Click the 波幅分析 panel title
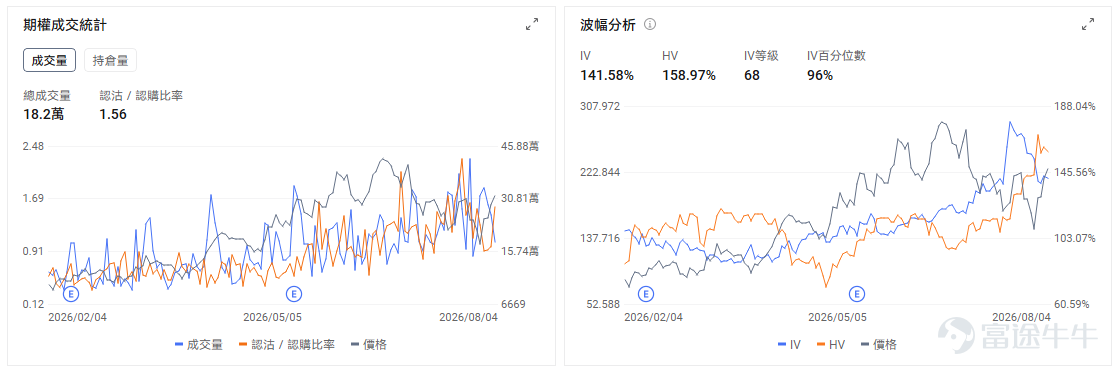 pyautogui.click(x=608, y=25)
